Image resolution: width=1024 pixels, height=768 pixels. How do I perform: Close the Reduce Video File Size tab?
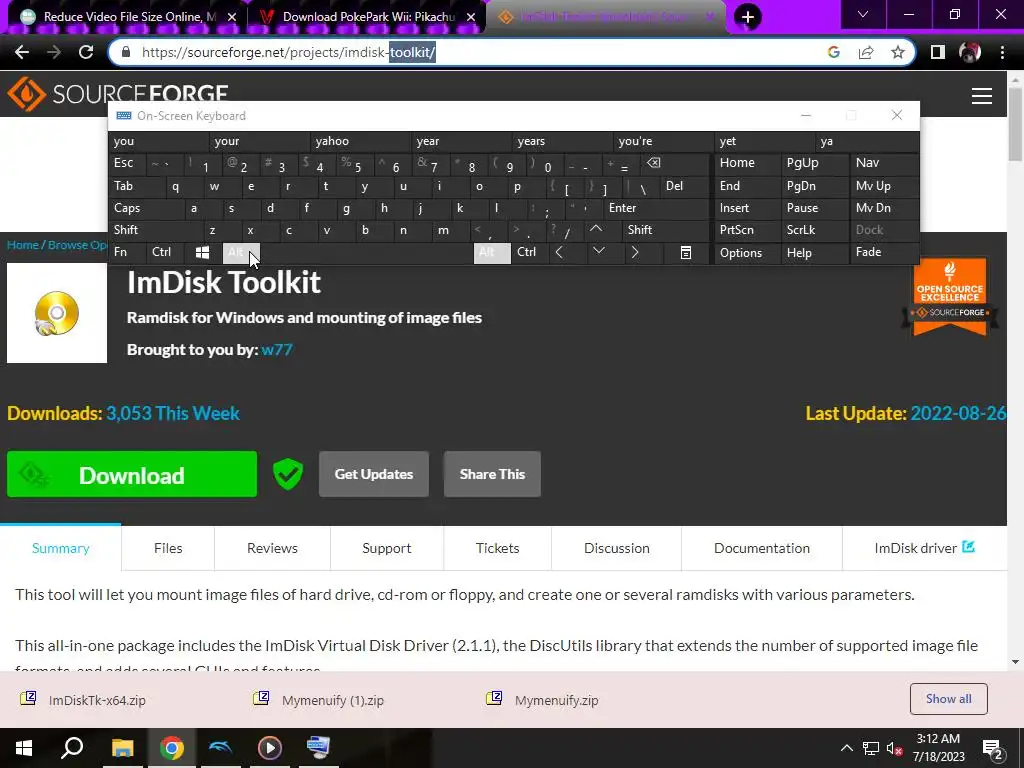[232, 17]
